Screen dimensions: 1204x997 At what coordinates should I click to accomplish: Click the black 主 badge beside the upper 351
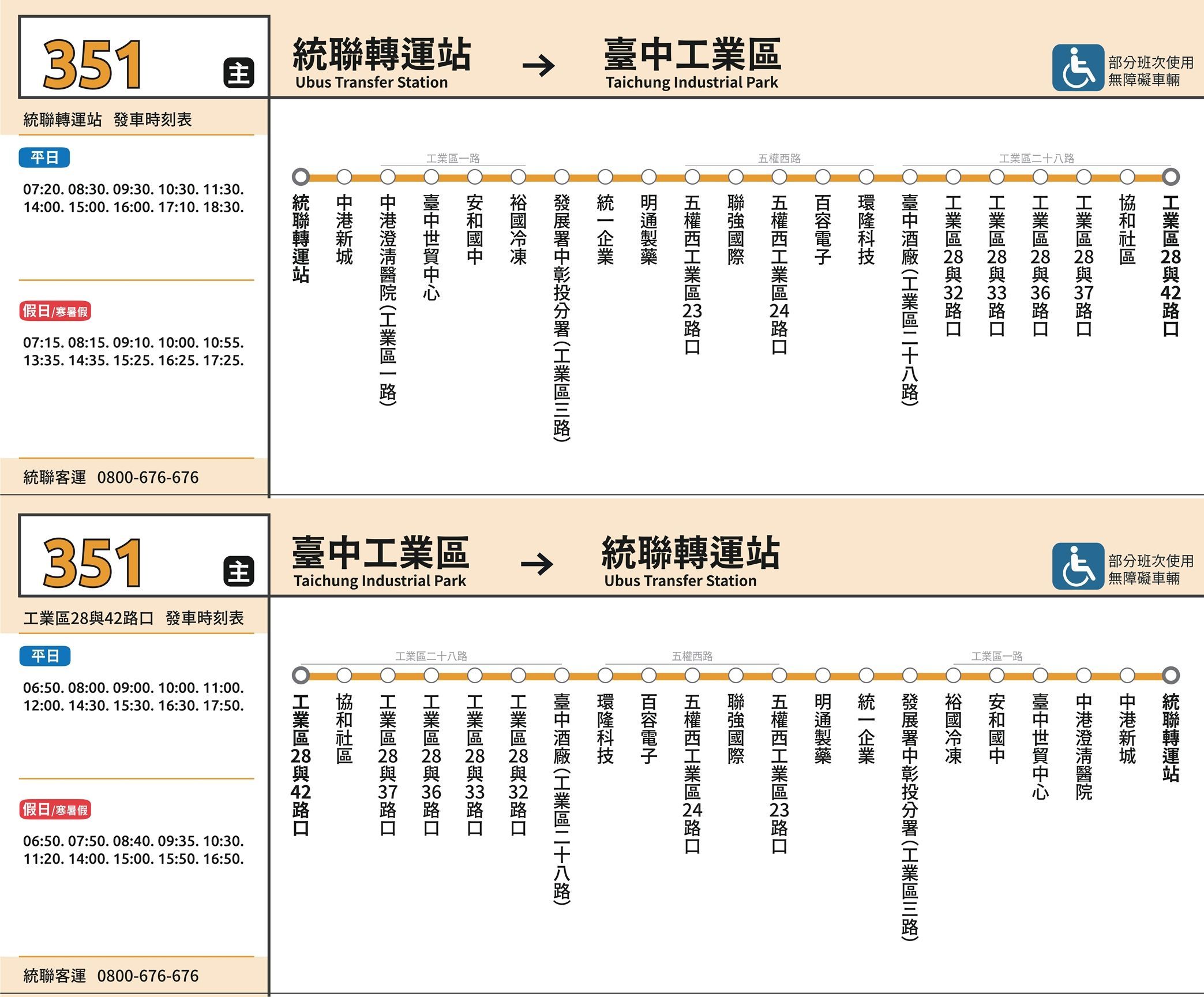[238, 73]
